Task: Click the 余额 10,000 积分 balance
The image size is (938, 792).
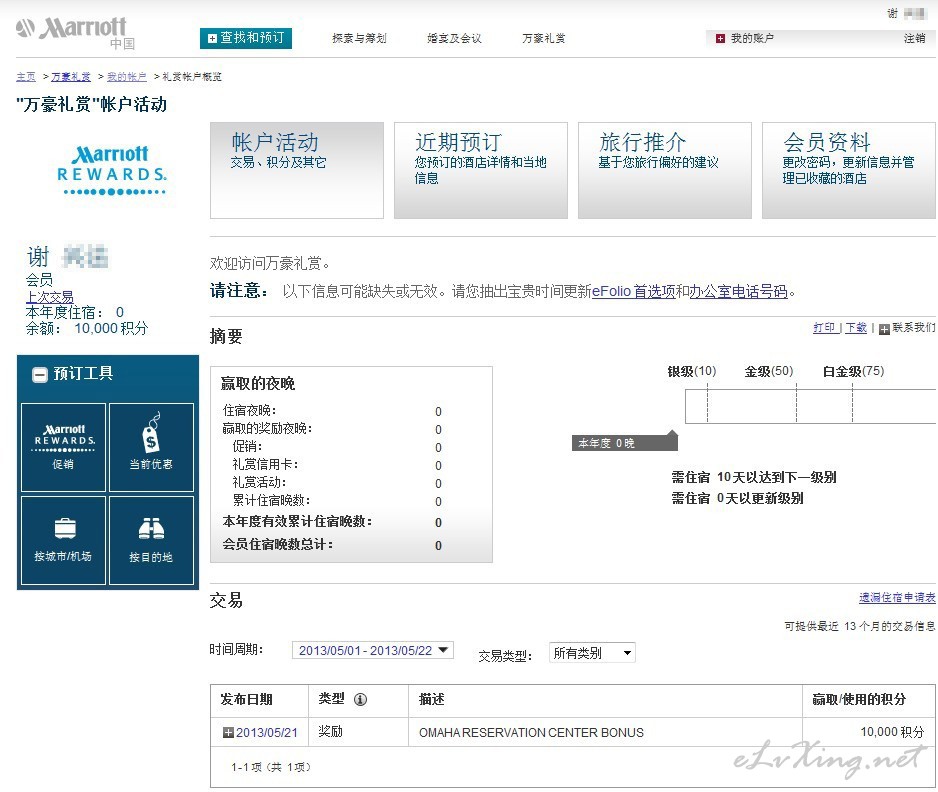Action: pyautogui.click(x=87, y=328)
